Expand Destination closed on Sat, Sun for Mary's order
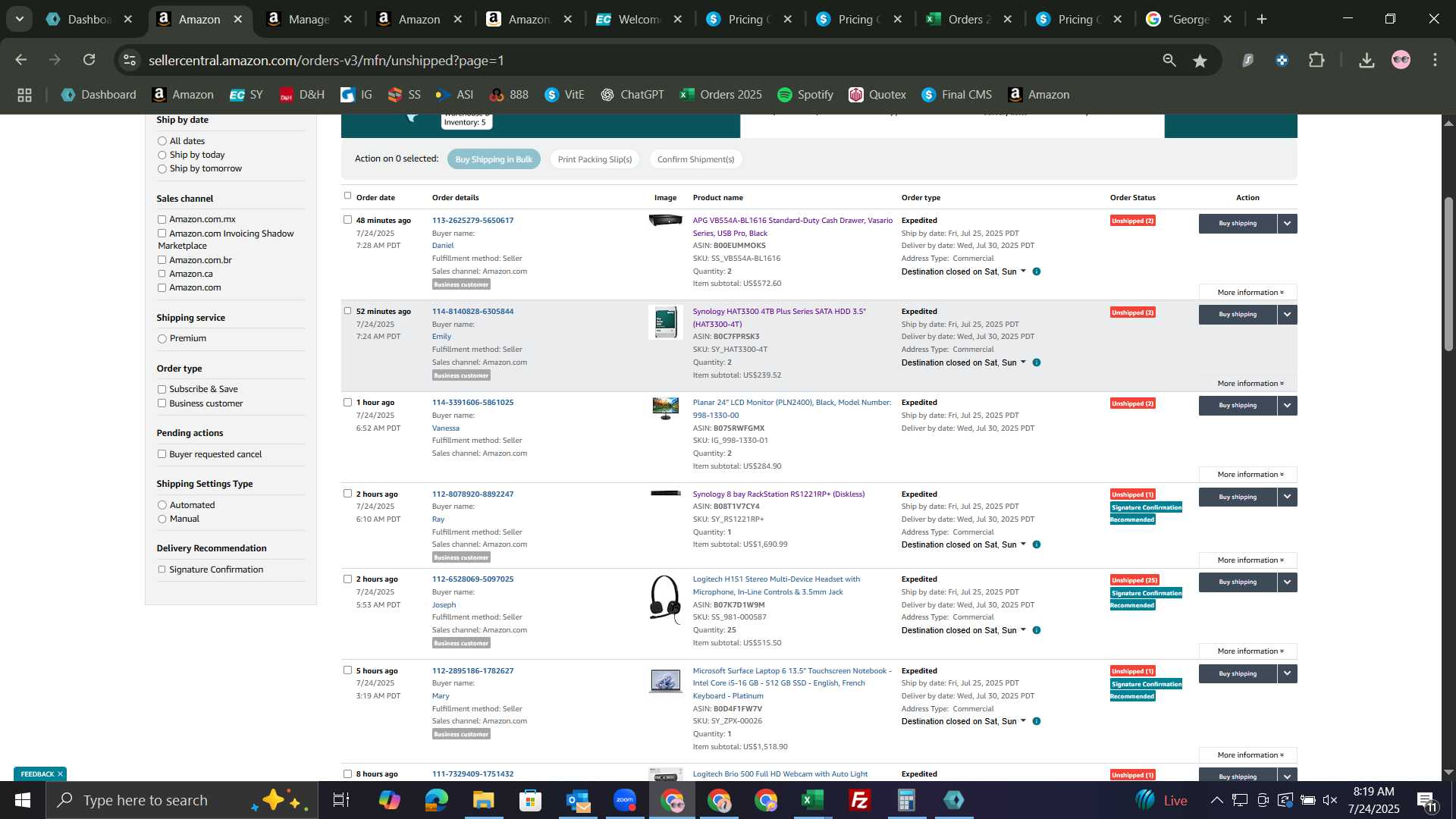The image size is (1456, 819). 963,721
